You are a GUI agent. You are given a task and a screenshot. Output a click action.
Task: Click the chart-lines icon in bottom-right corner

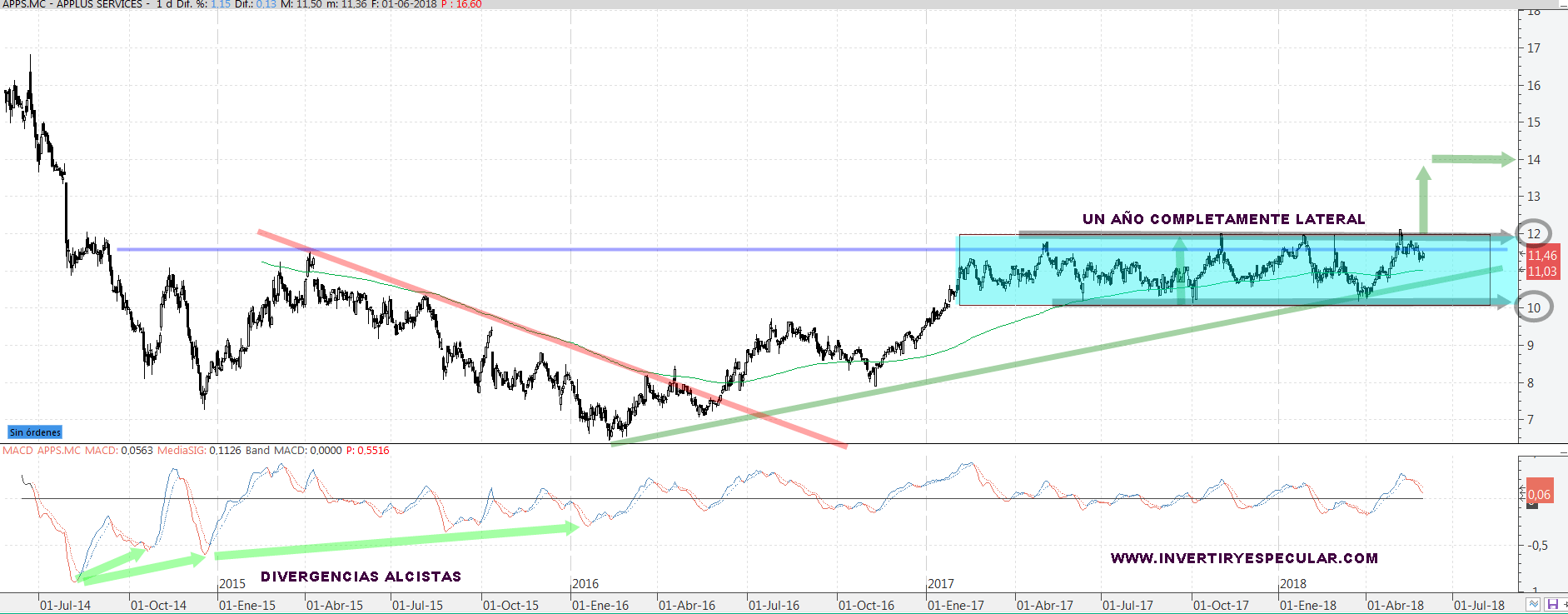coord(1533,604)
